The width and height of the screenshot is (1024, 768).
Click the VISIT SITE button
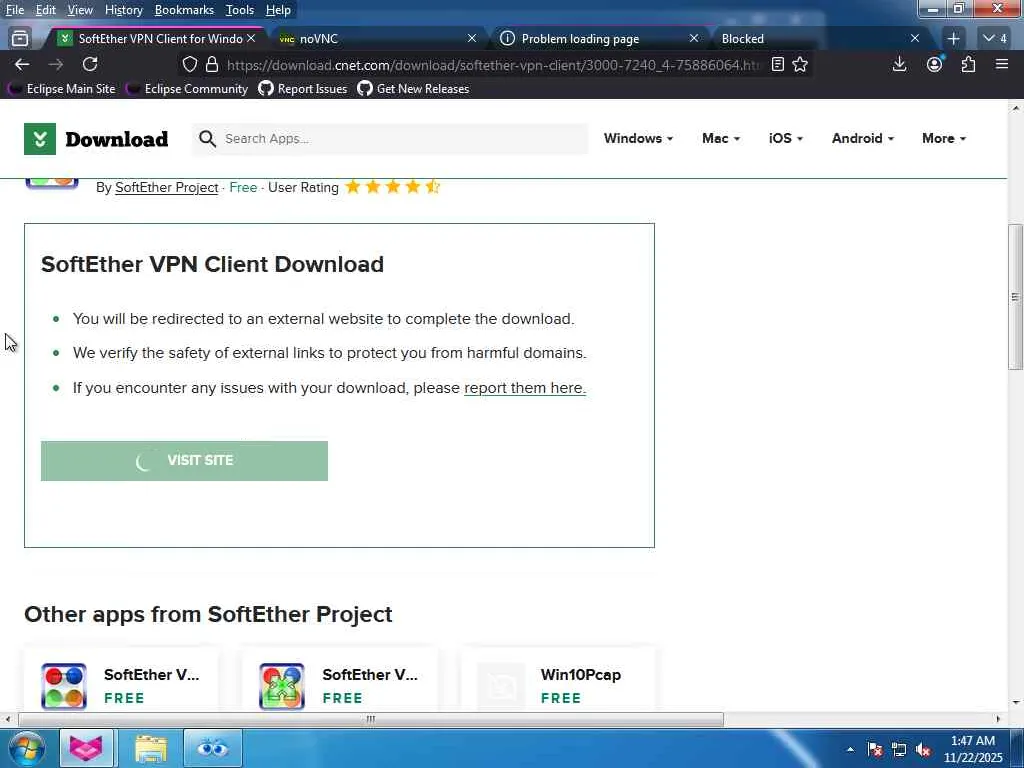[184, 460]
